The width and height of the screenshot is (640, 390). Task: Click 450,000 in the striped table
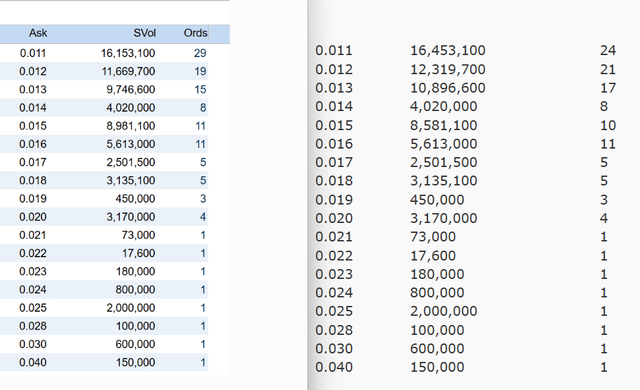click(135, 199)
